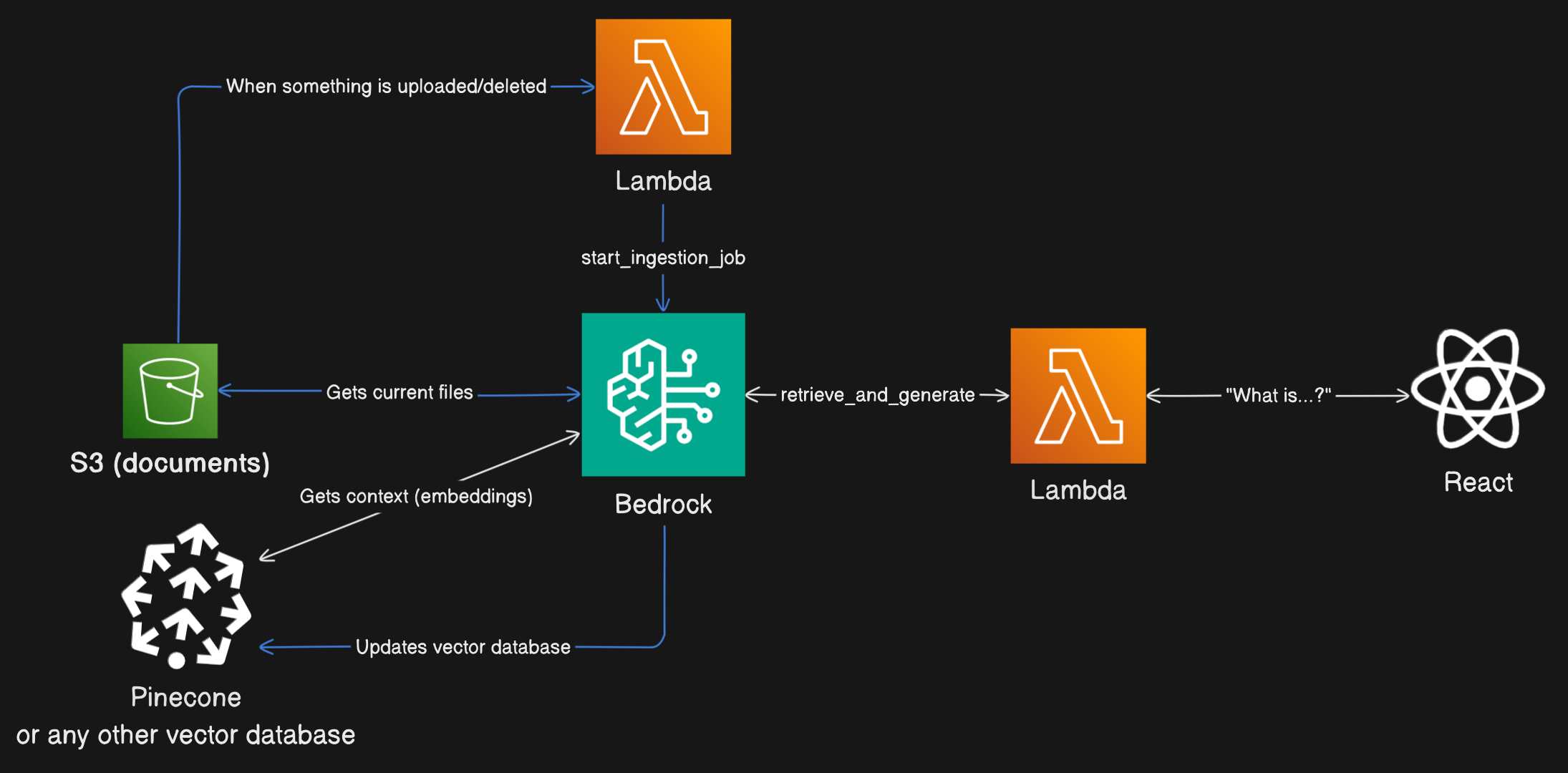Select 'When something is uploaded/deleted' label
The width and height of the screenshot is (1568, 773).
(x=386, y=87)
